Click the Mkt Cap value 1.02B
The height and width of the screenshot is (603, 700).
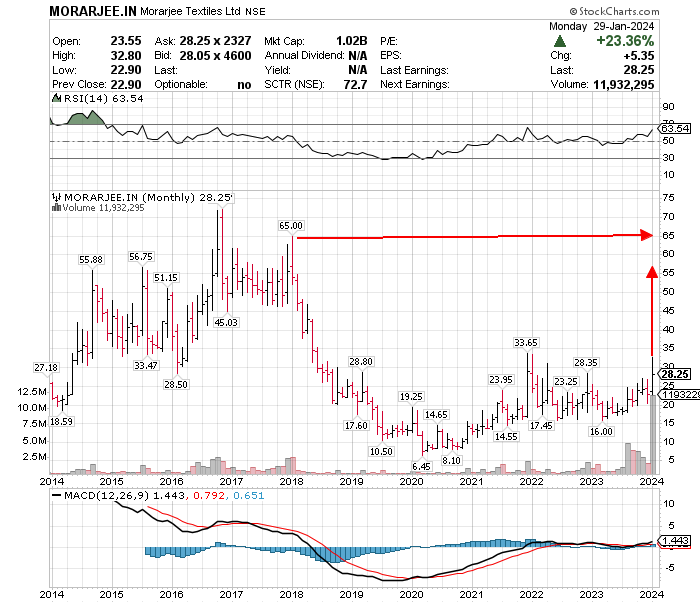click(352, 41)
